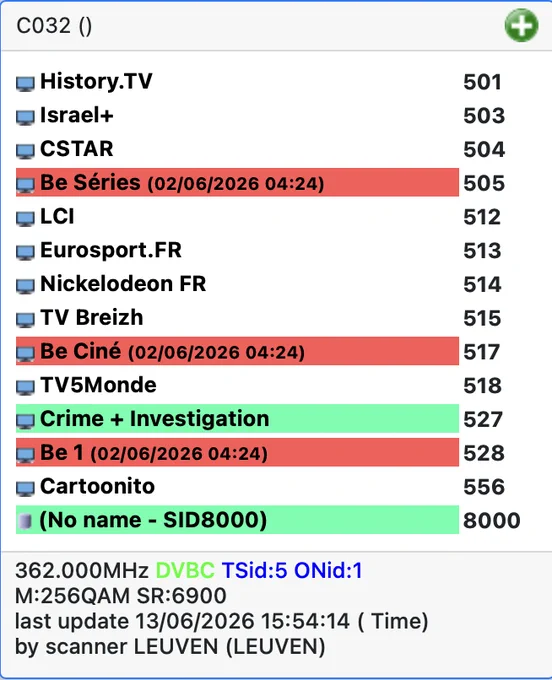Click service ID 8000 number

pyautogui.click(x=491, y=520)
